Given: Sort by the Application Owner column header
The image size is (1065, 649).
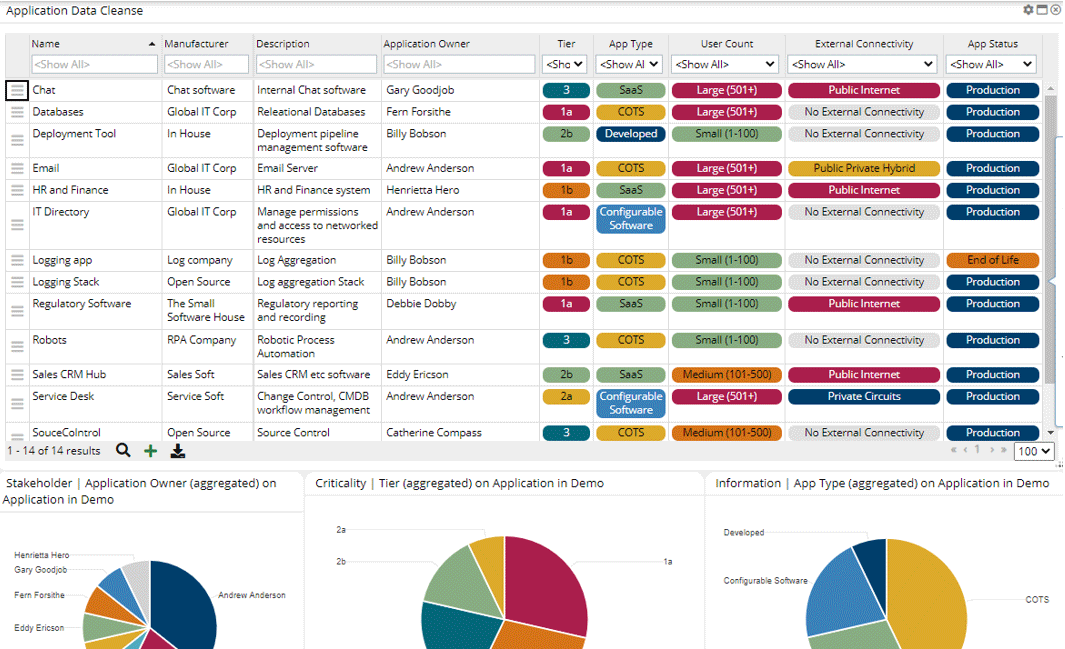Looking at the screenshot, I should 427,43.
